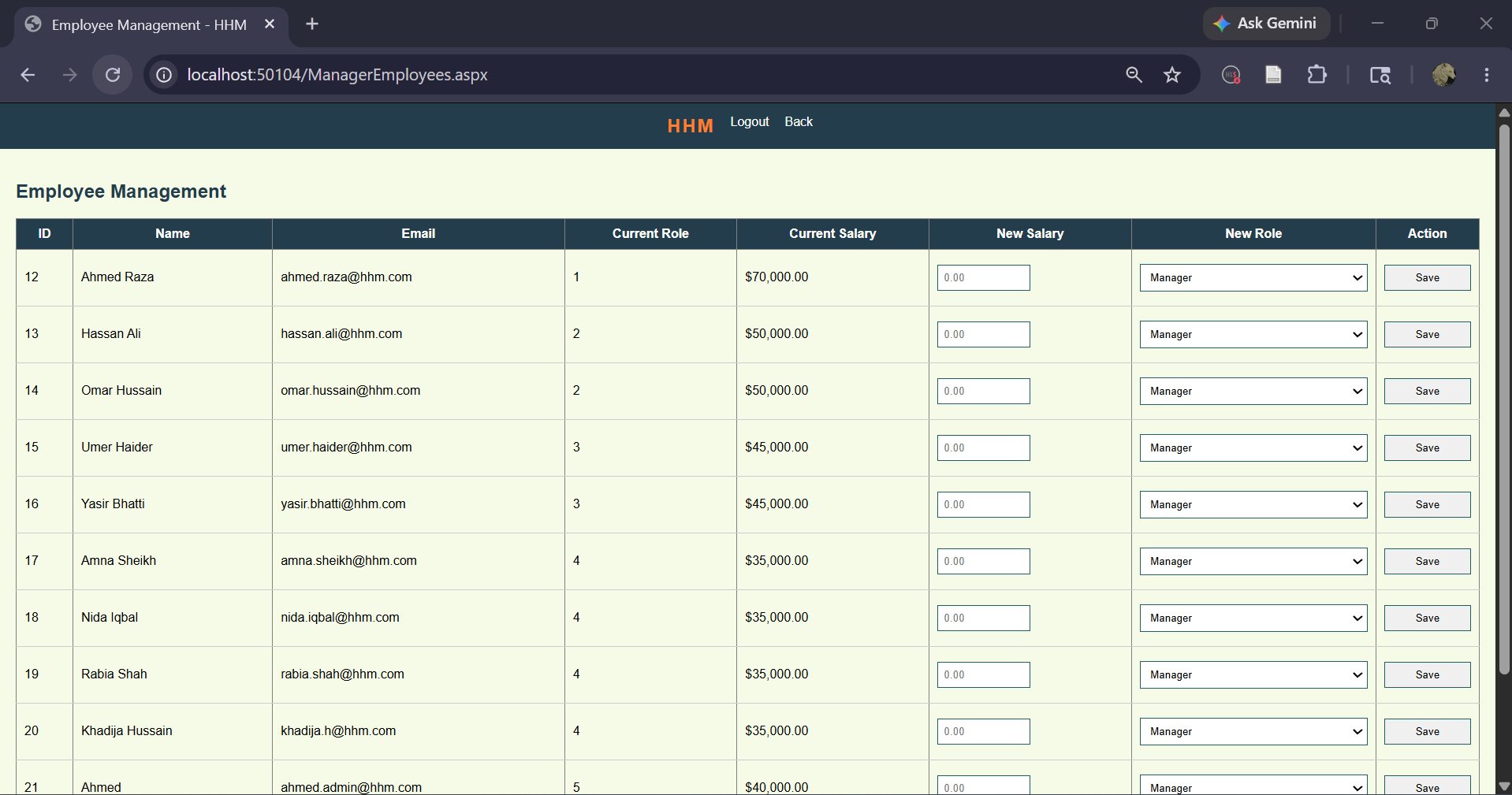Click the Back navigation link
This screenshot has height=795, width=1512.
click(x=799, y=121)
